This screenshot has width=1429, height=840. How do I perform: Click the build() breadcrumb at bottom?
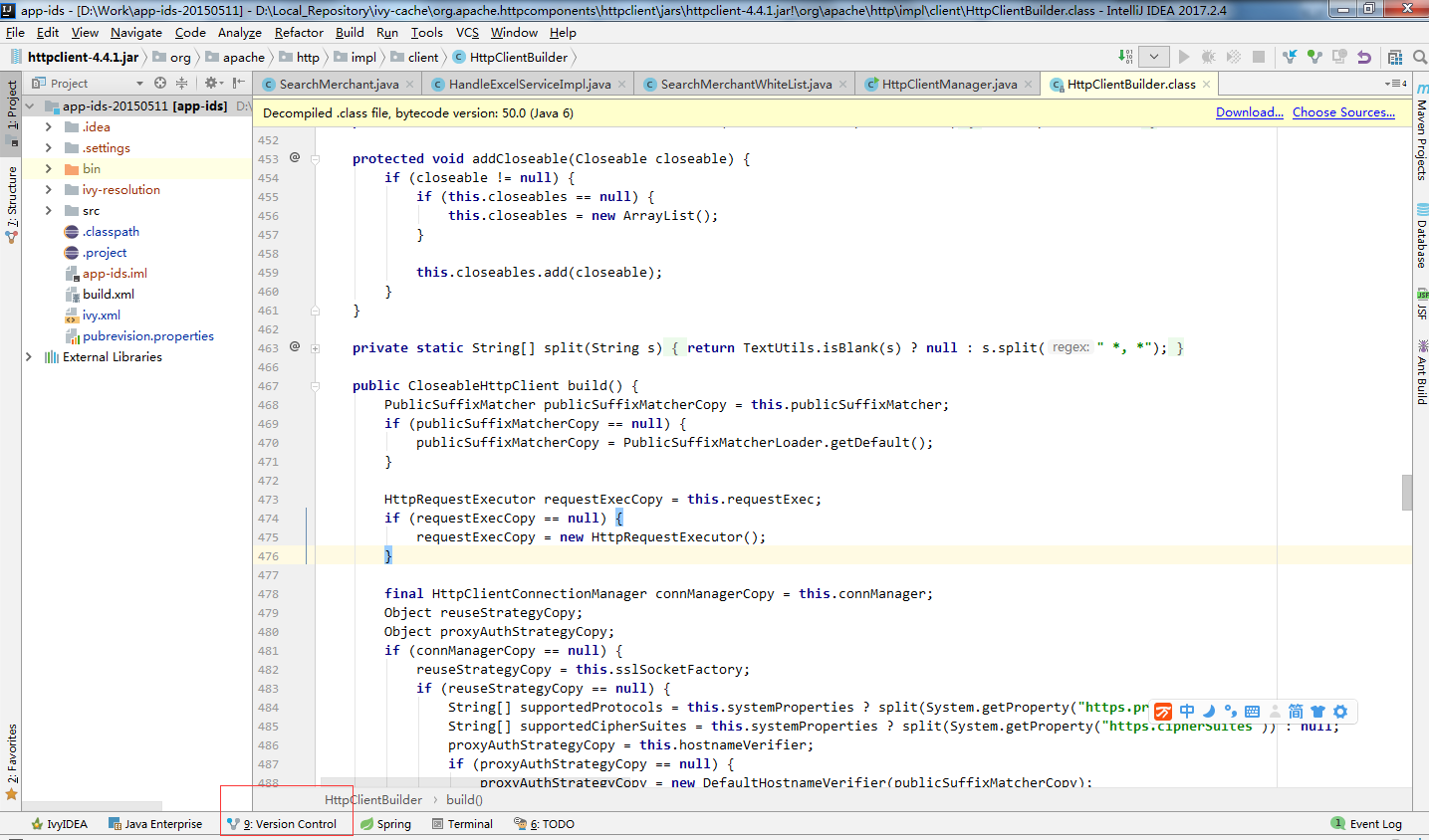pos(464,799)
